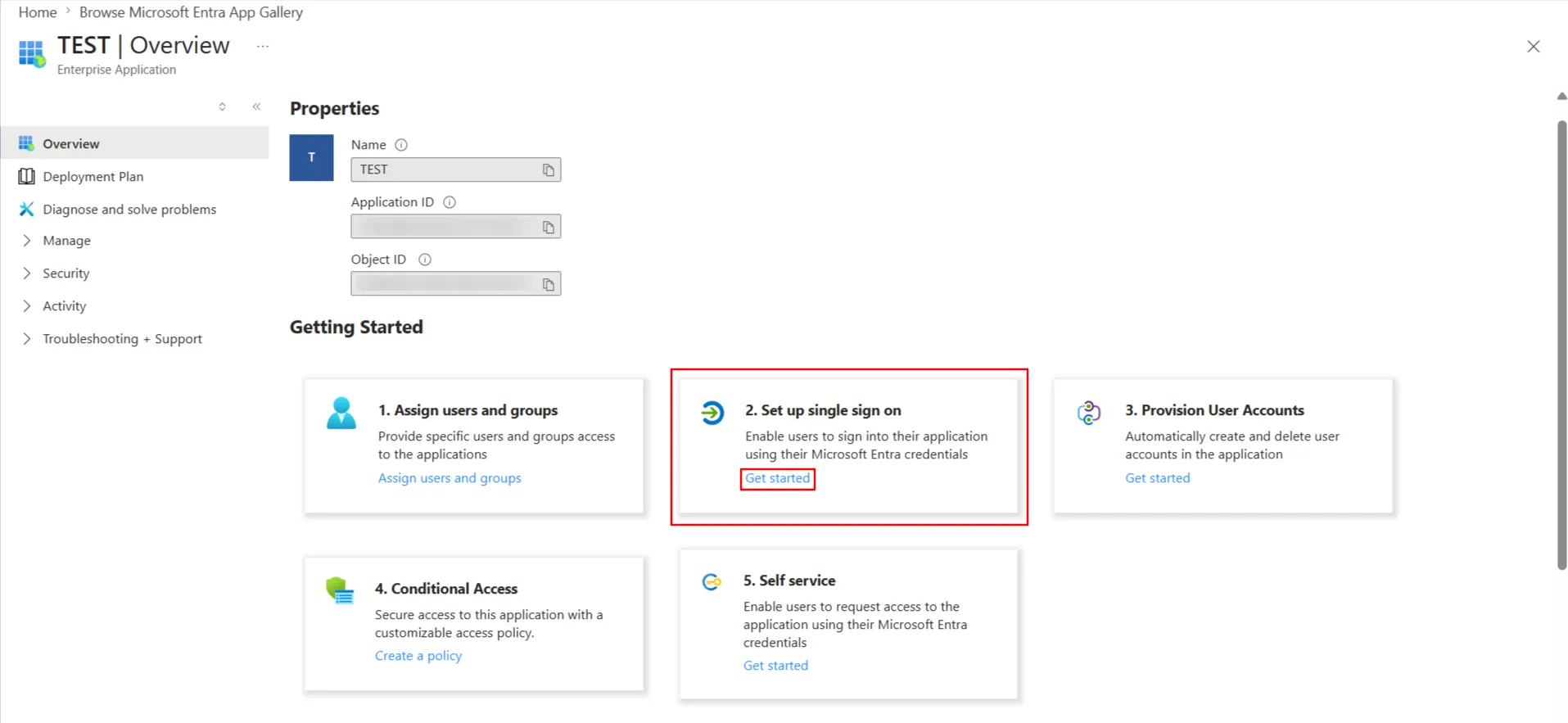The height and width of the screenshot is (723, 1568).
Task: Expand the Security section
Action: [26, 273]
